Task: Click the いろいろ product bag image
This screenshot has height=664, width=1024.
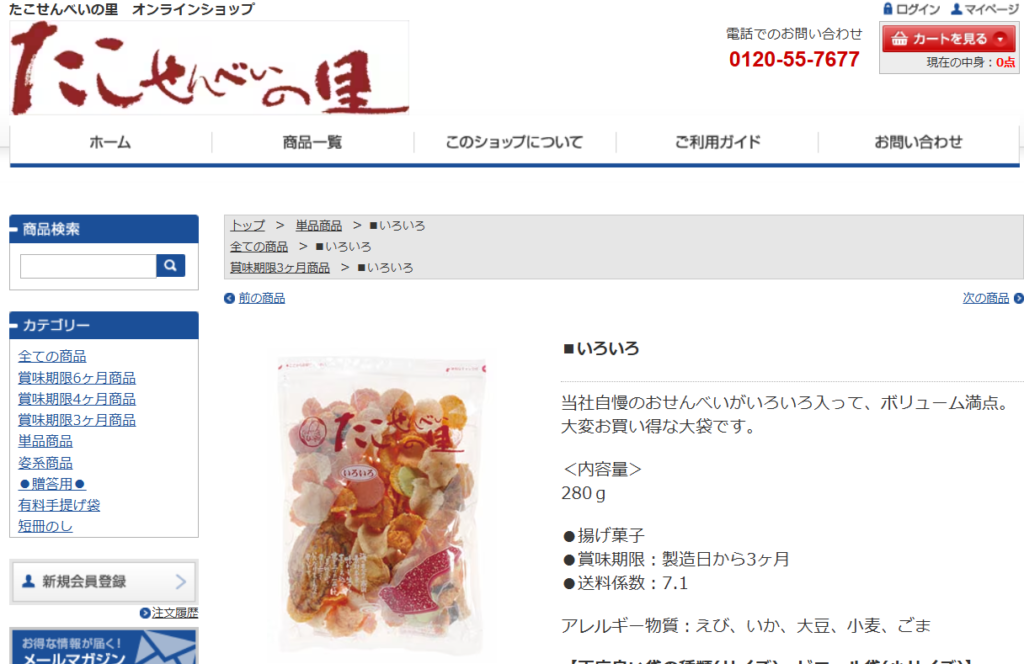Action: point(382,506)
